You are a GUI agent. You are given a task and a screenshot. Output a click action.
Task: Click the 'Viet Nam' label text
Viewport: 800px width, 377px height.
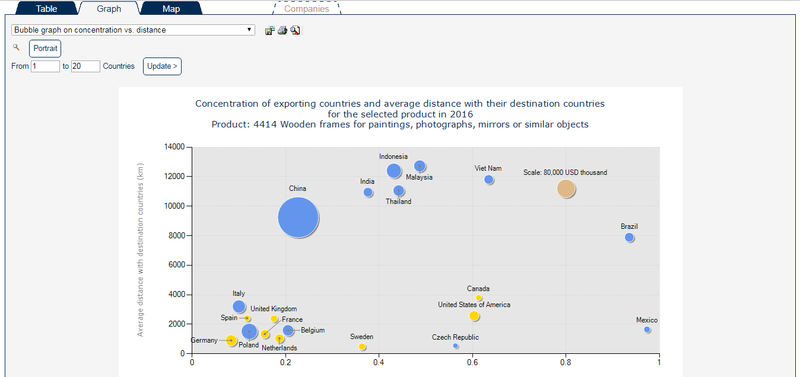tap(488, 168)
